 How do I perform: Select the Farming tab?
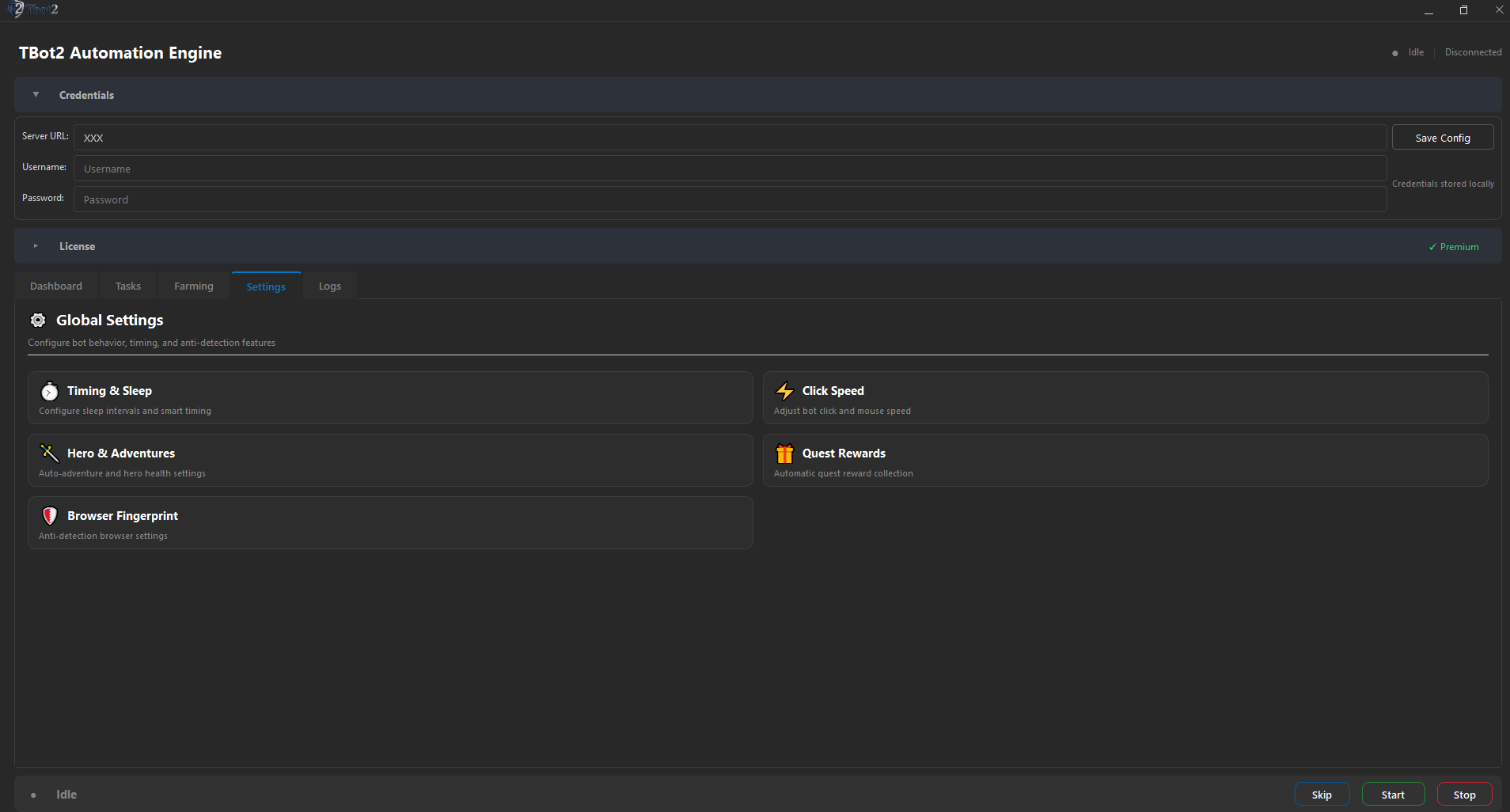pos(193,285)
